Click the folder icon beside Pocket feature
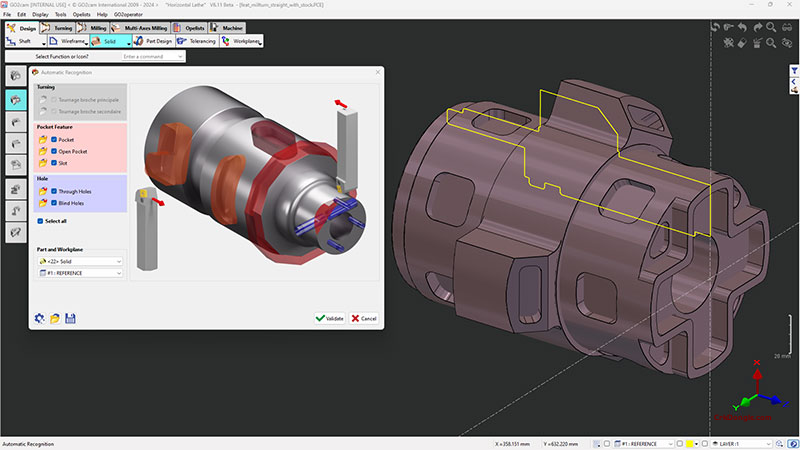The height and width of the screenshot is (450, 800). pos(43,140)
